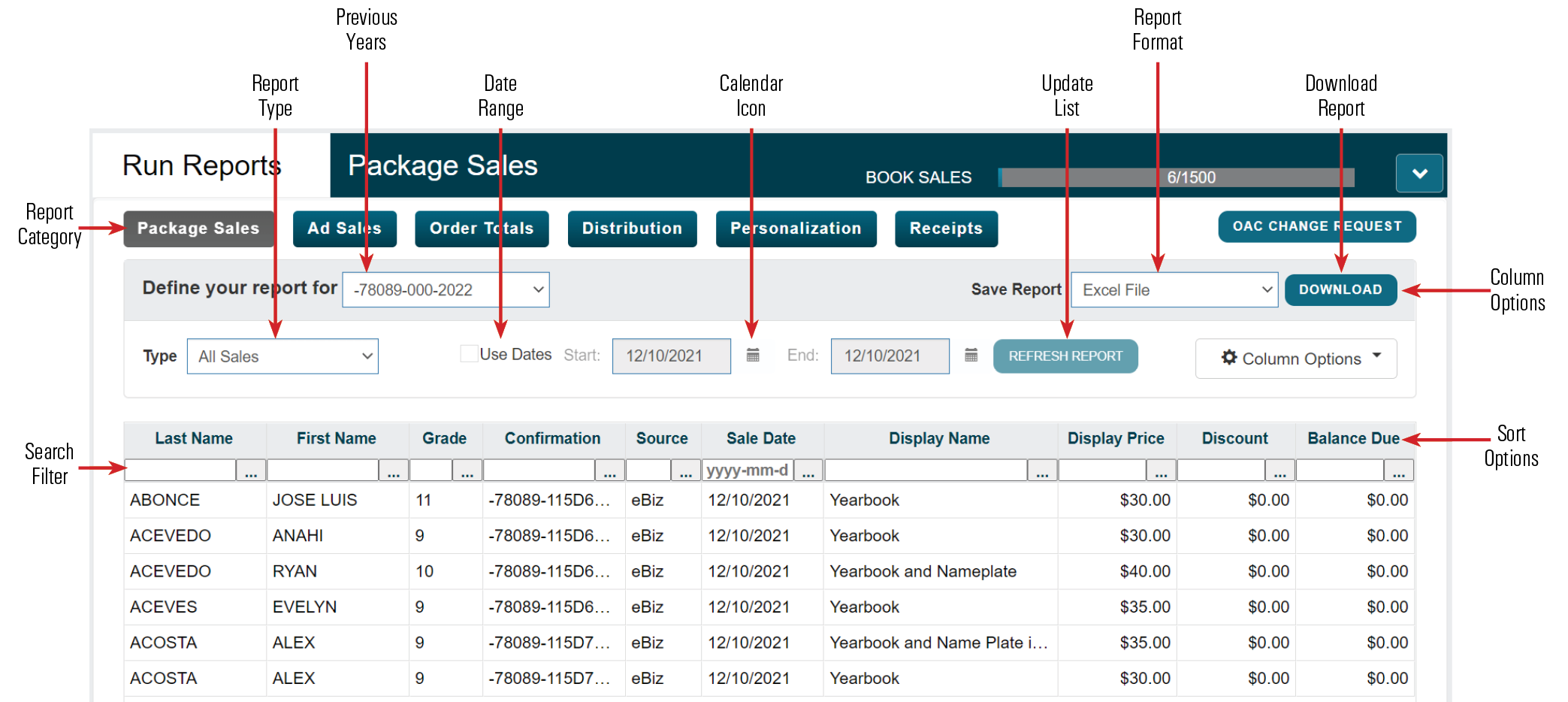Viewport: 1568px width, 702px height.
Task: Click the Column Options gear icon
Action: point(1229,358)
